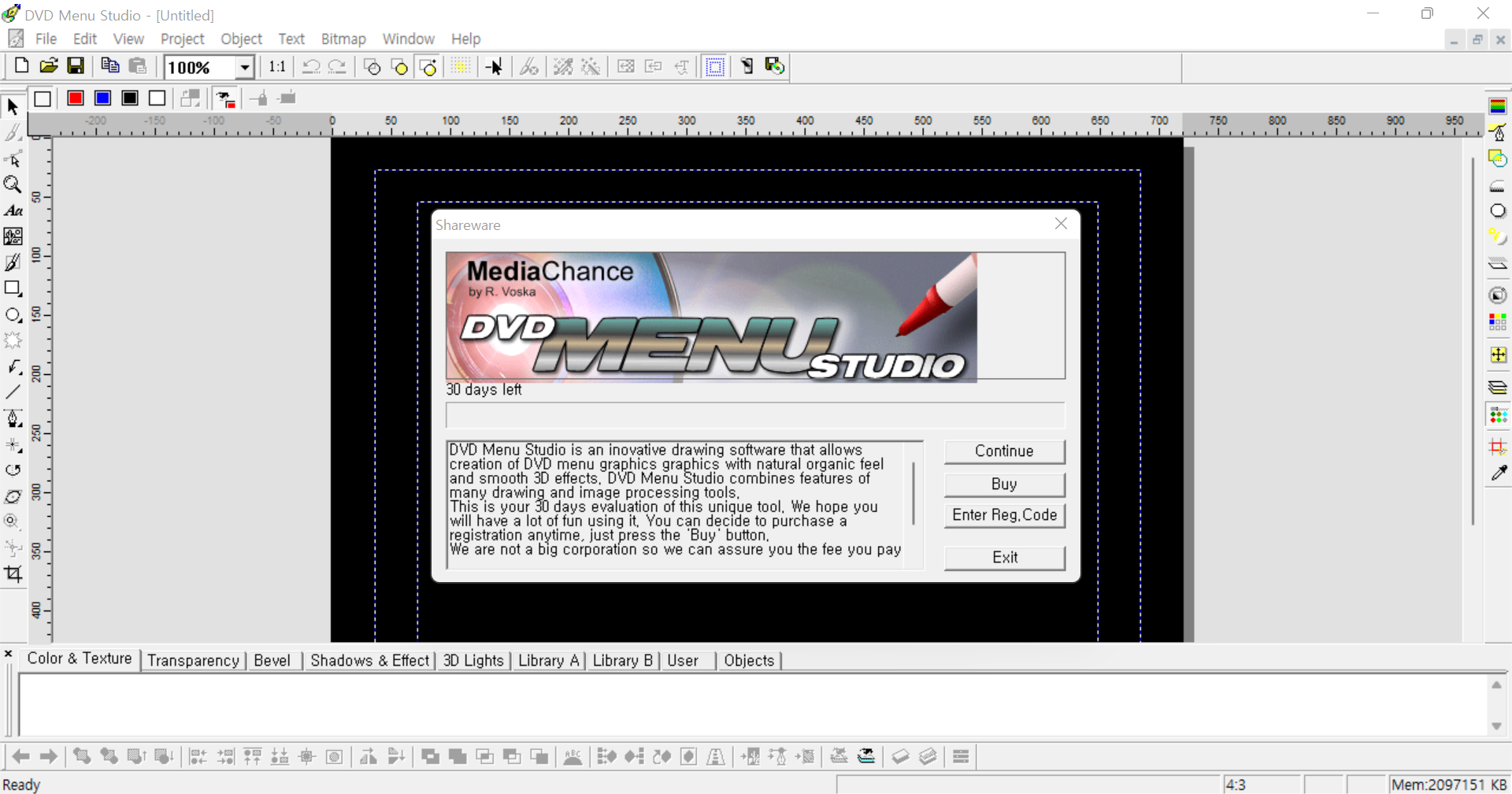Select the blue color swatch
Viewport: 1512px width, 794px height.
tap(102, 98)
